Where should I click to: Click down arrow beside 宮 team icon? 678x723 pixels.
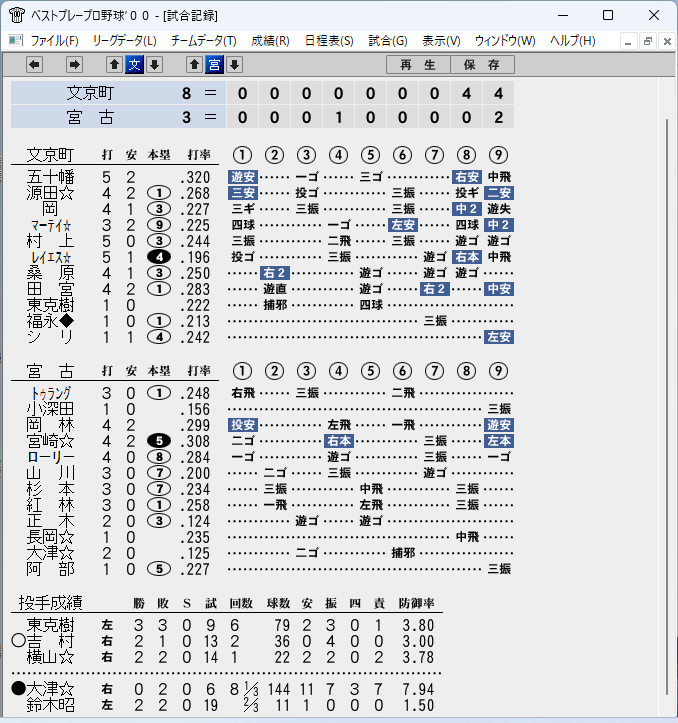pos(234,65)
